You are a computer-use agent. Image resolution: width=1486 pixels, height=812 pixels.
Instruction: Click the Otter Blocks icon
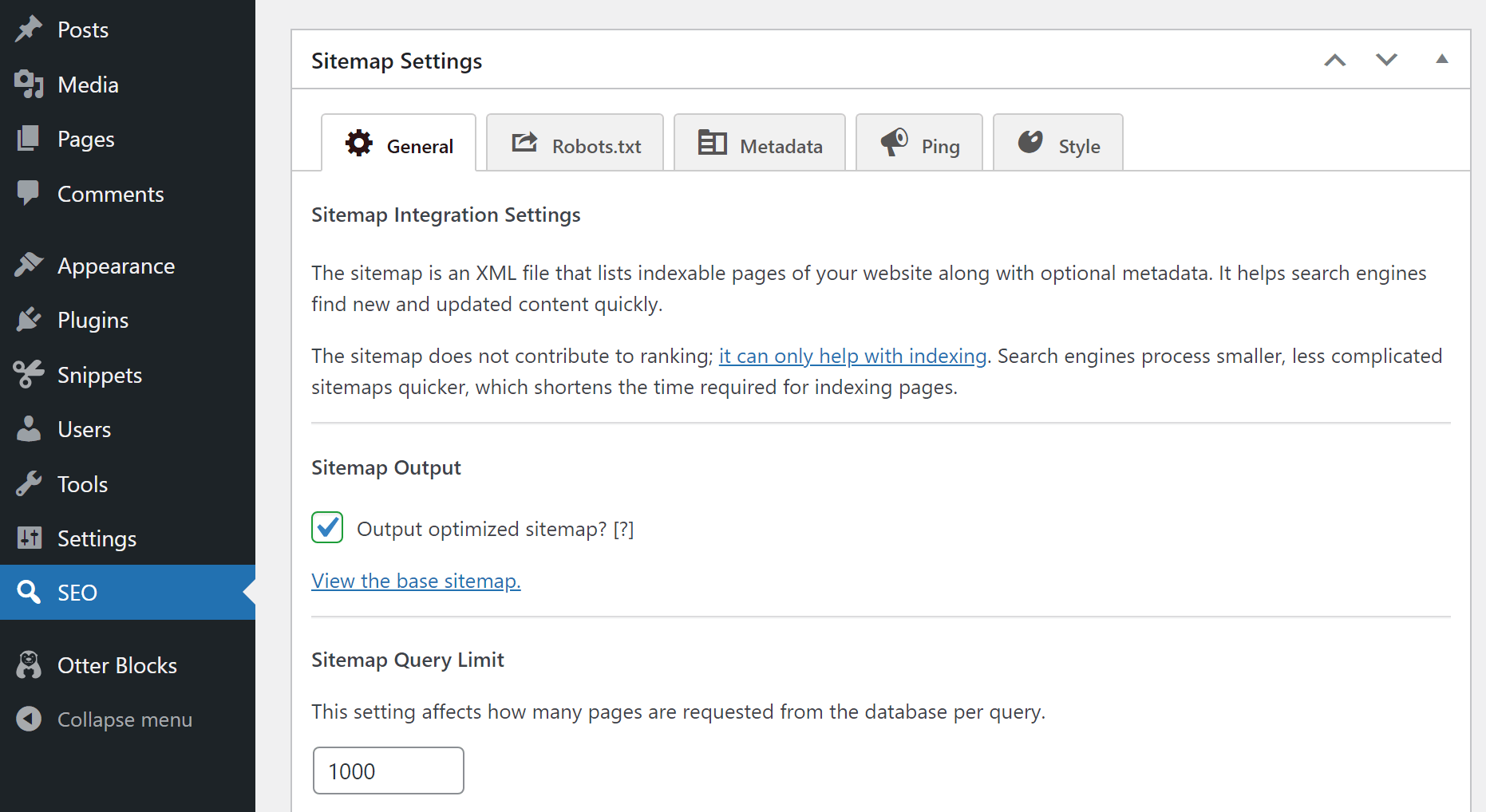pos(29,665)
